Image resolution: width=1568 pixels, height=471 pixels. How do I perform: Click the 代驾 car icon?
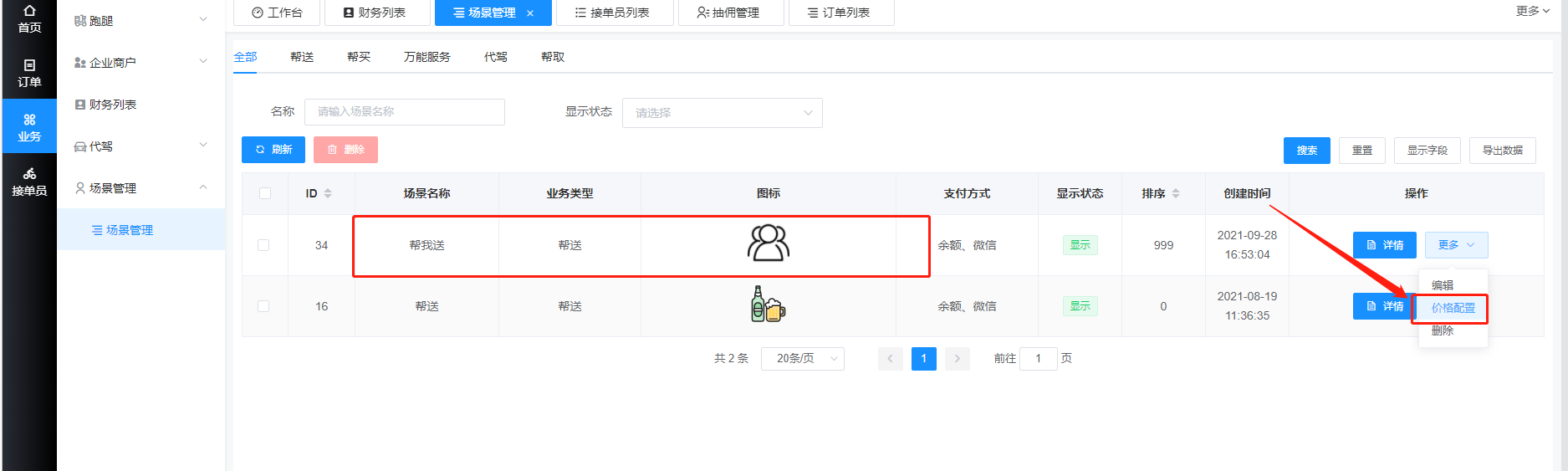click(x=80, y=146)
